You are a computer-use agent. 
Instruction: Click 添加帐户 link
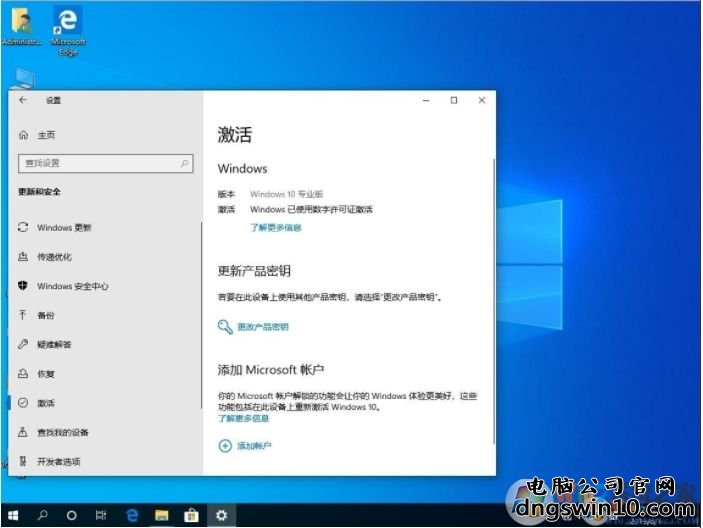(x=254, y=446)
